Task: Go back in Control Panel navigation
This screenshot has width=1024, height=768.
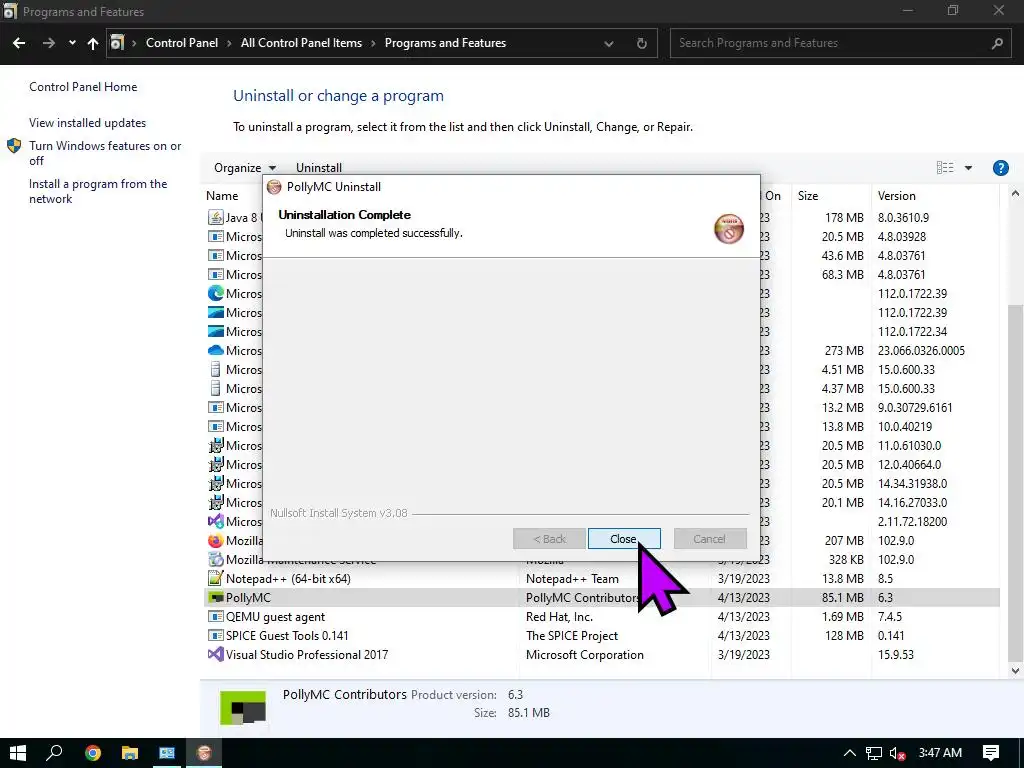Action: pyautogui.click(x=19, y=43)
